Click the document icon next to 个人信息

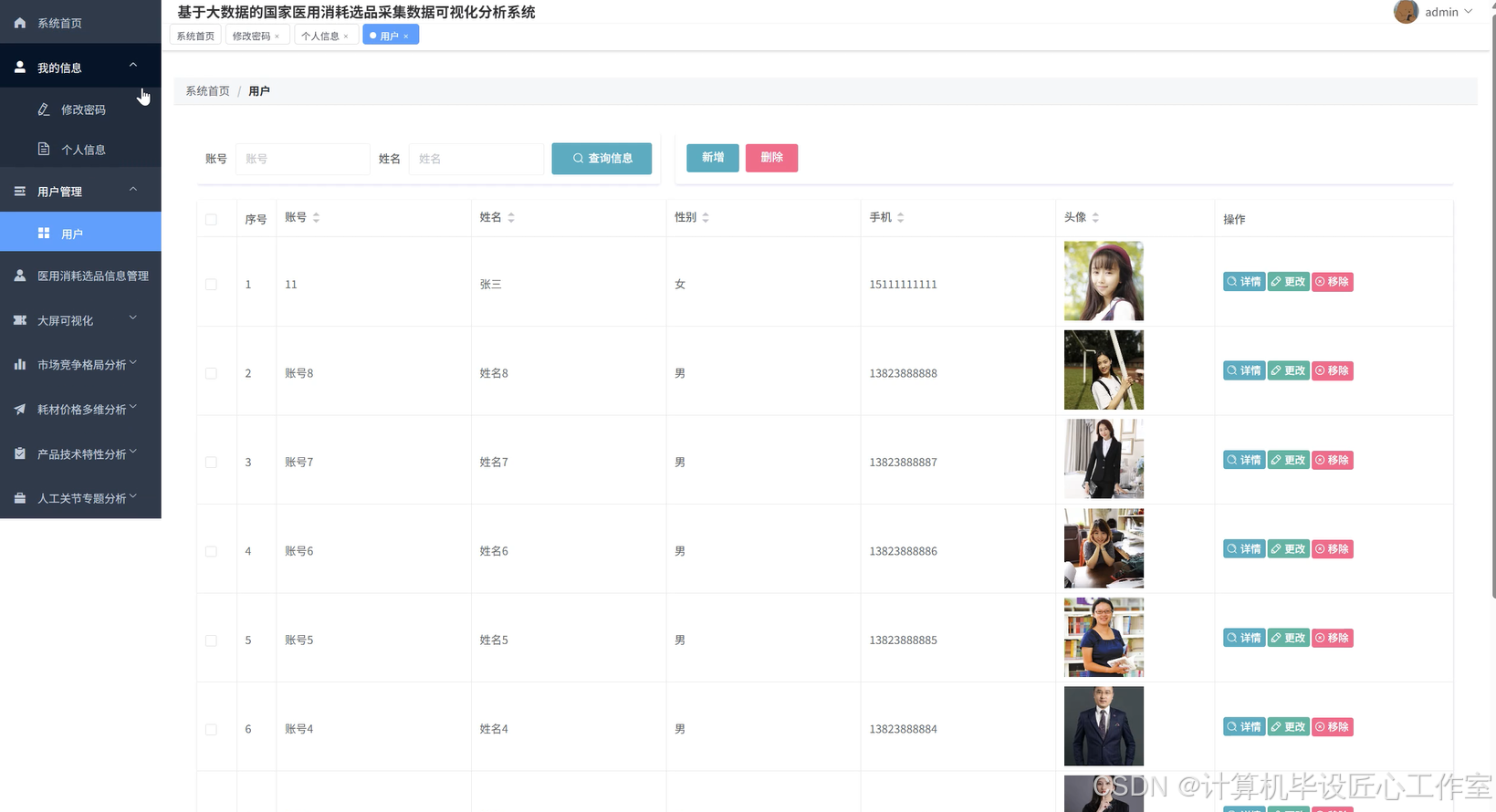44,150
